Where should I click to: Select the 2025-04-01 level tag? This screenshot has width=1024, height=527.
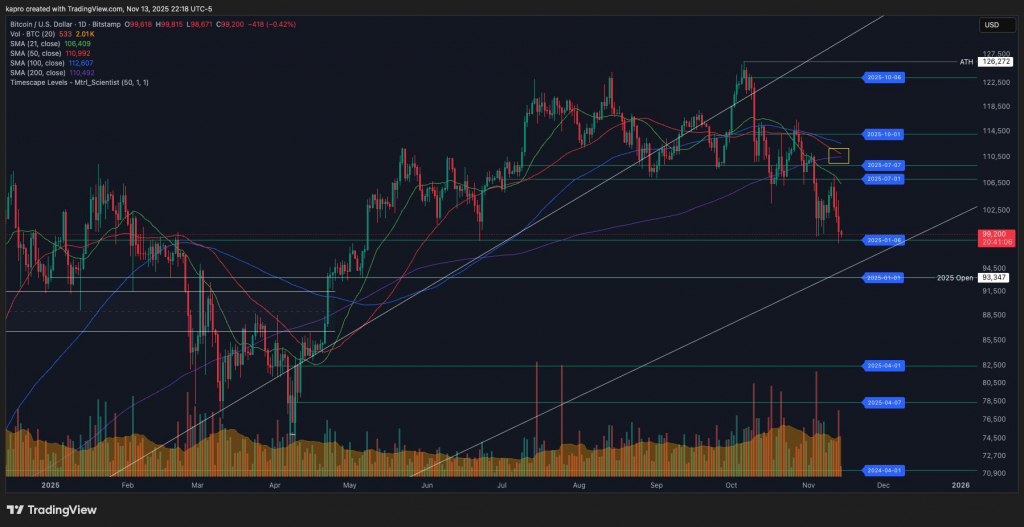885,366
